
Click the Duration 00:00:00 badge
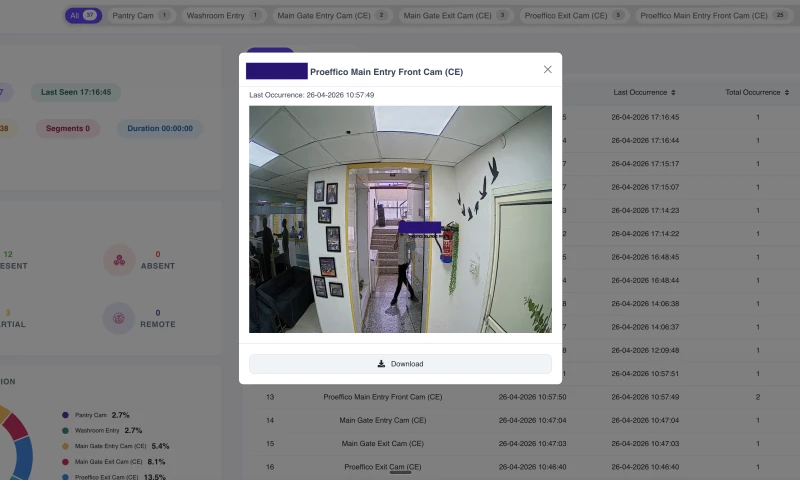coord(160,129)
